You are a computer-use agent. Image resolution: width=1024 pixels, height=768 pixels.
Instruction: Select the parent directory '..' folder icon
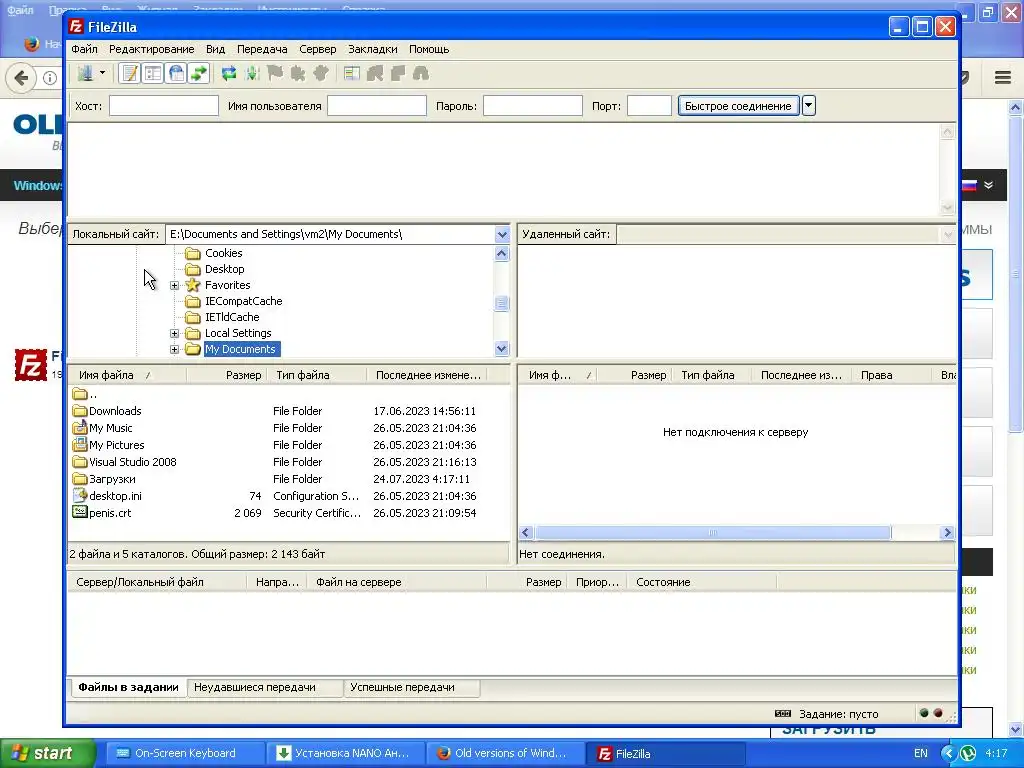tap(80, 394)
